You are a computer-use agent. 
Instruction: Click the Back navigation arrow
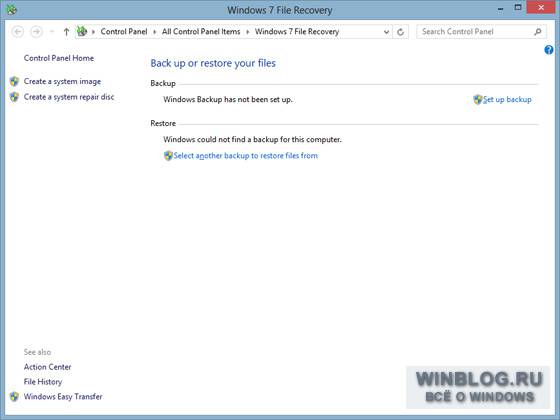[18, 32]
